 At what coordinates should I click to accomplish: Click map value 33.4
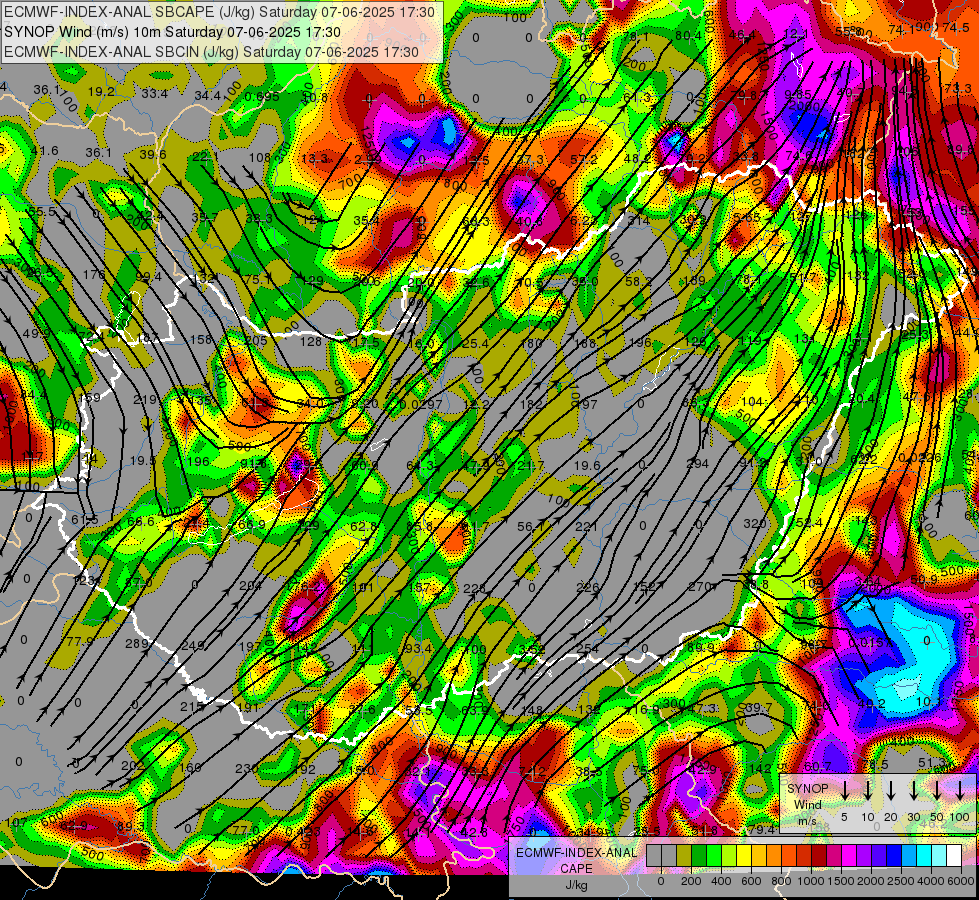154,94
